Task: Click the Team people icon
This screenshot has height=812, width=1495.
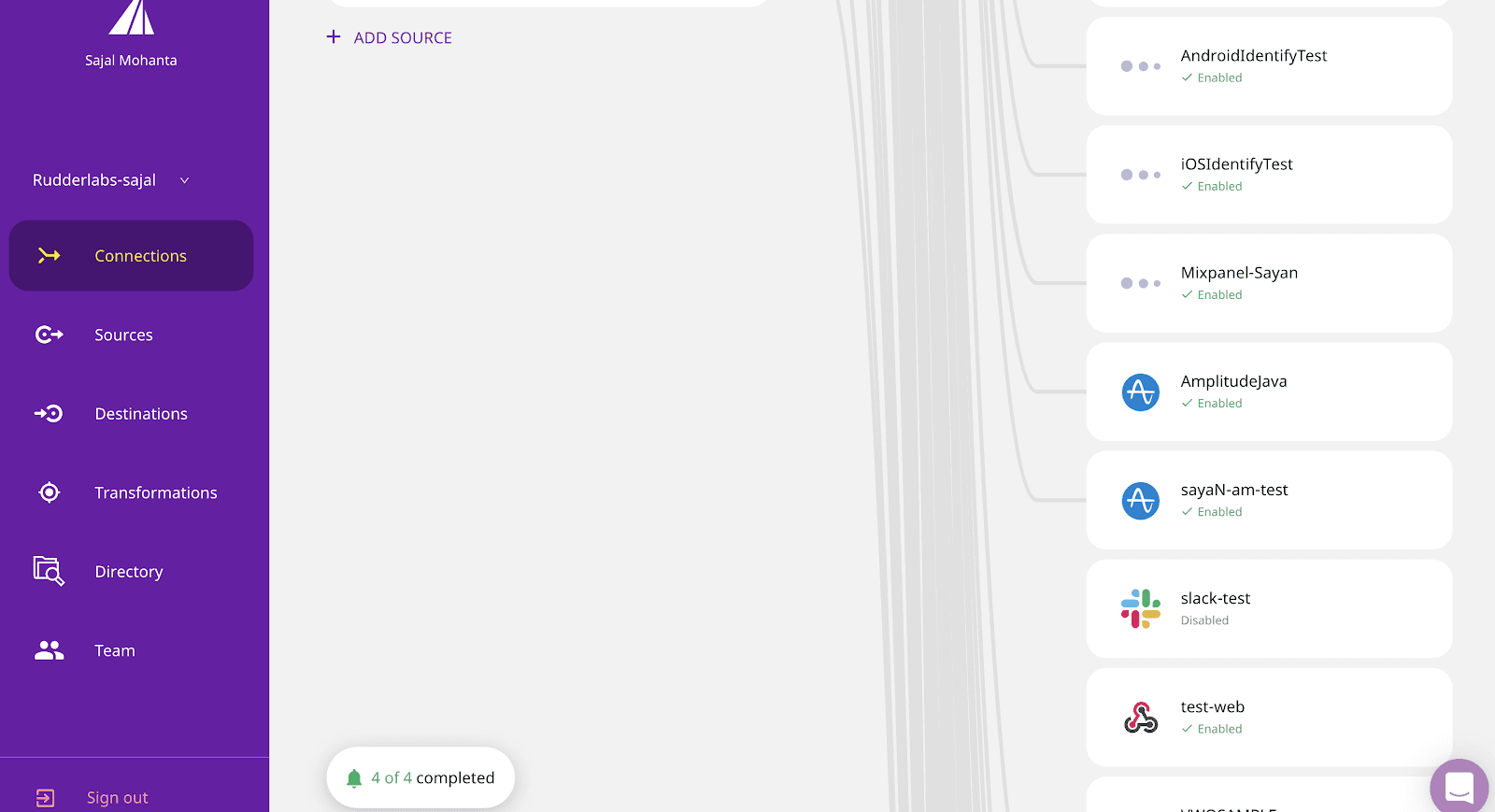Action: point(50,650)
